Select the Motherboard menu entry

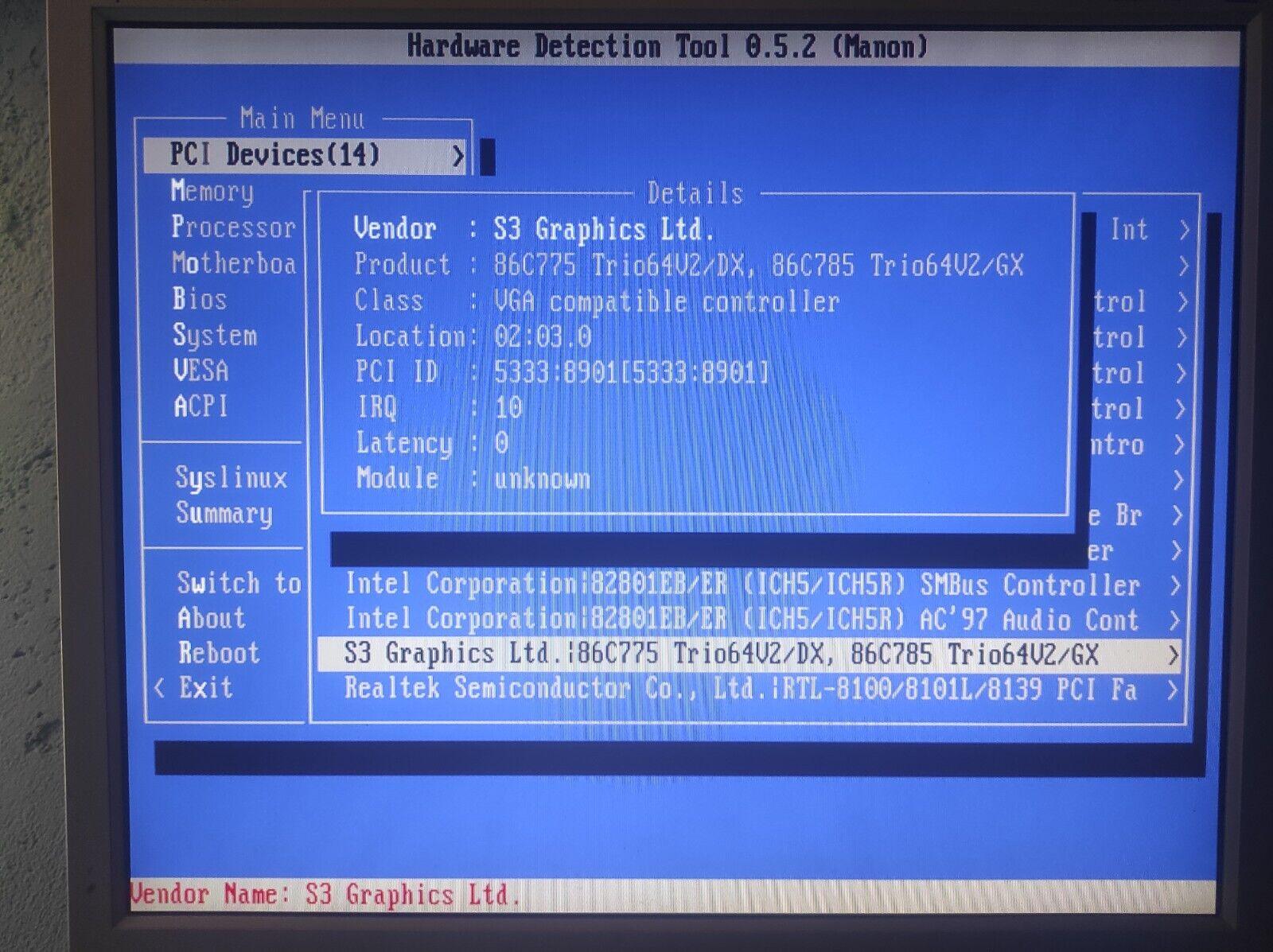[x=233, y=263]
